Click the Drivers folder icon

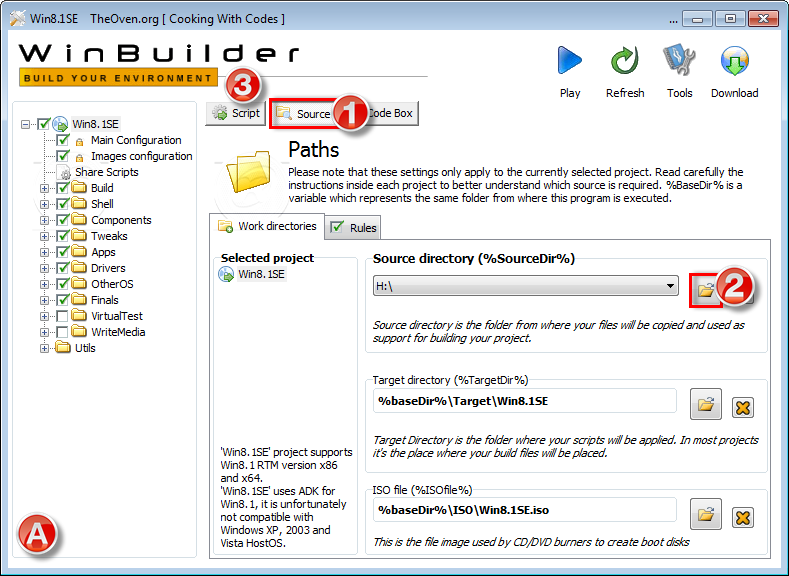click(78, 268)
